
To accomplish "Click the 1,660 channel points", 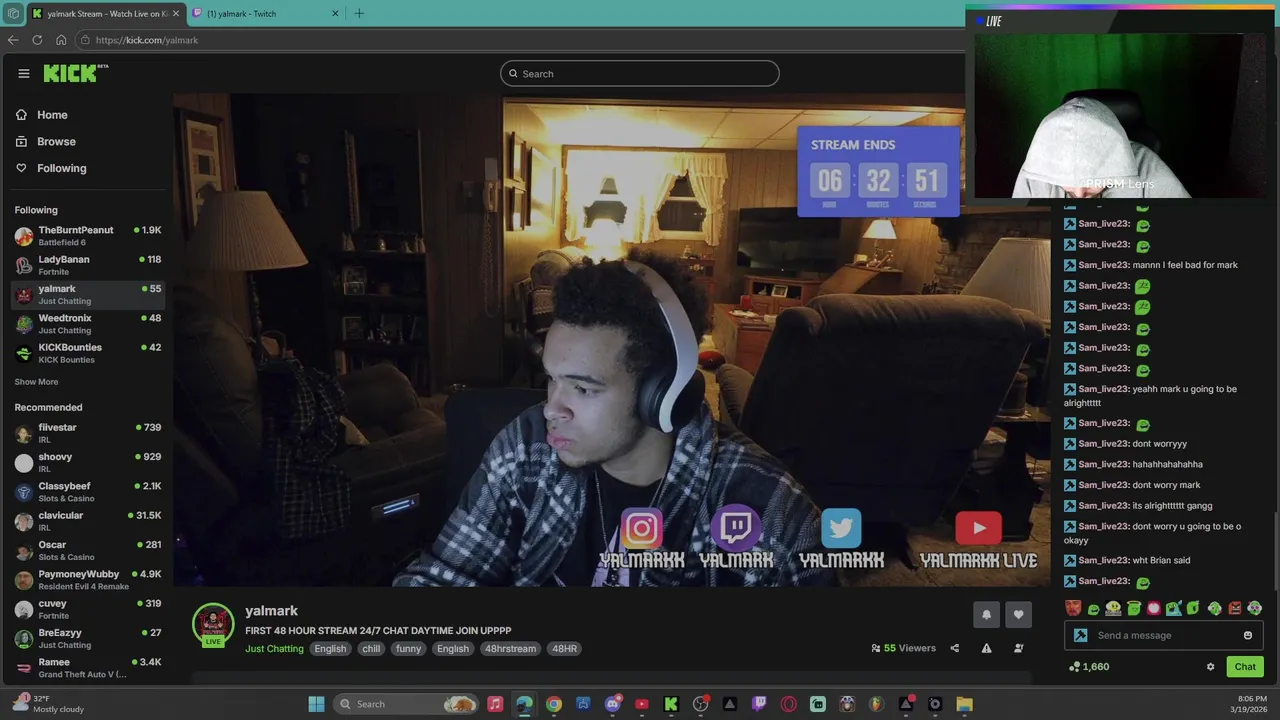I will (1089, 667).
